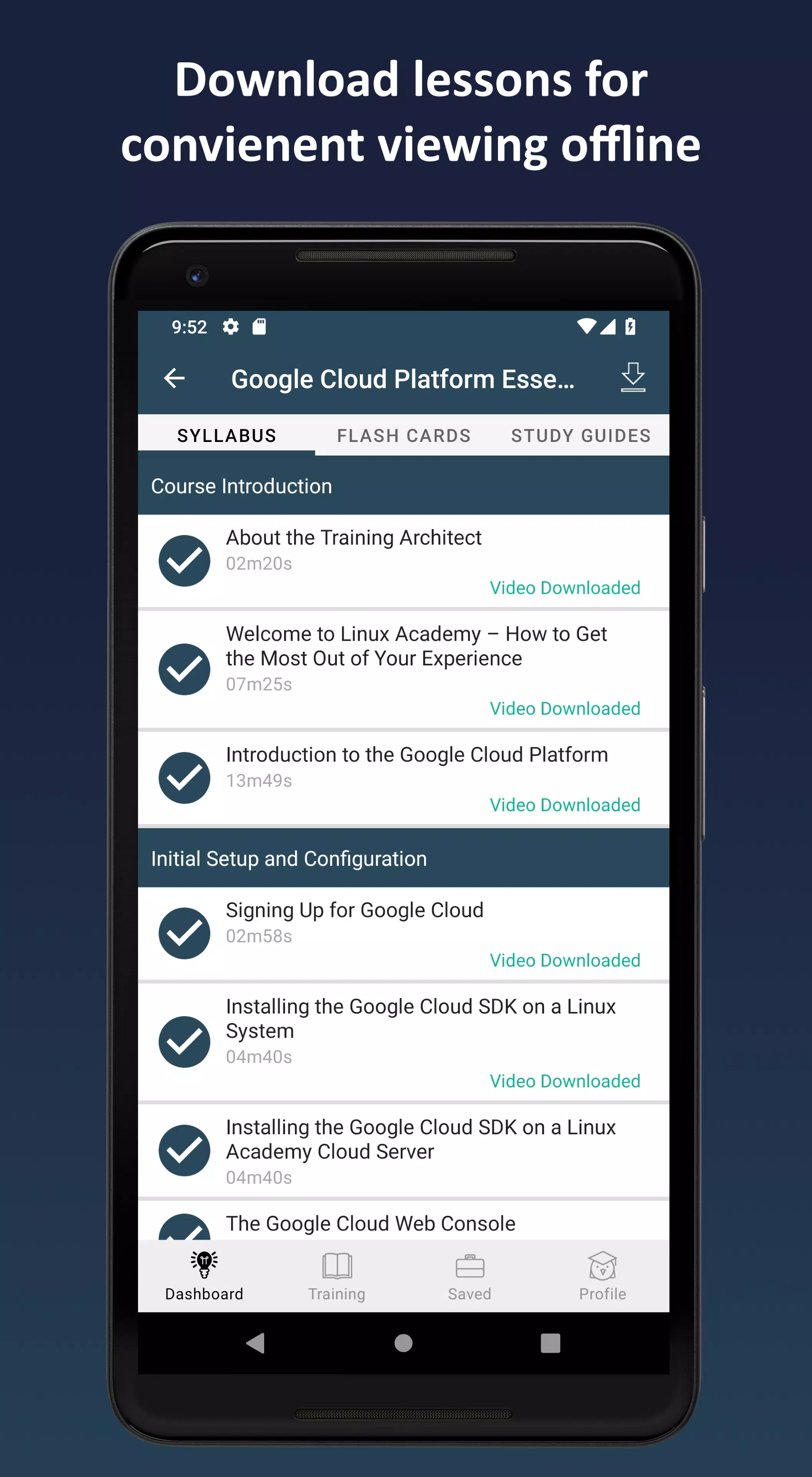Tap the Android back triangle button
Viewport: 812px width, 1477px height.
coord(256,1343)
